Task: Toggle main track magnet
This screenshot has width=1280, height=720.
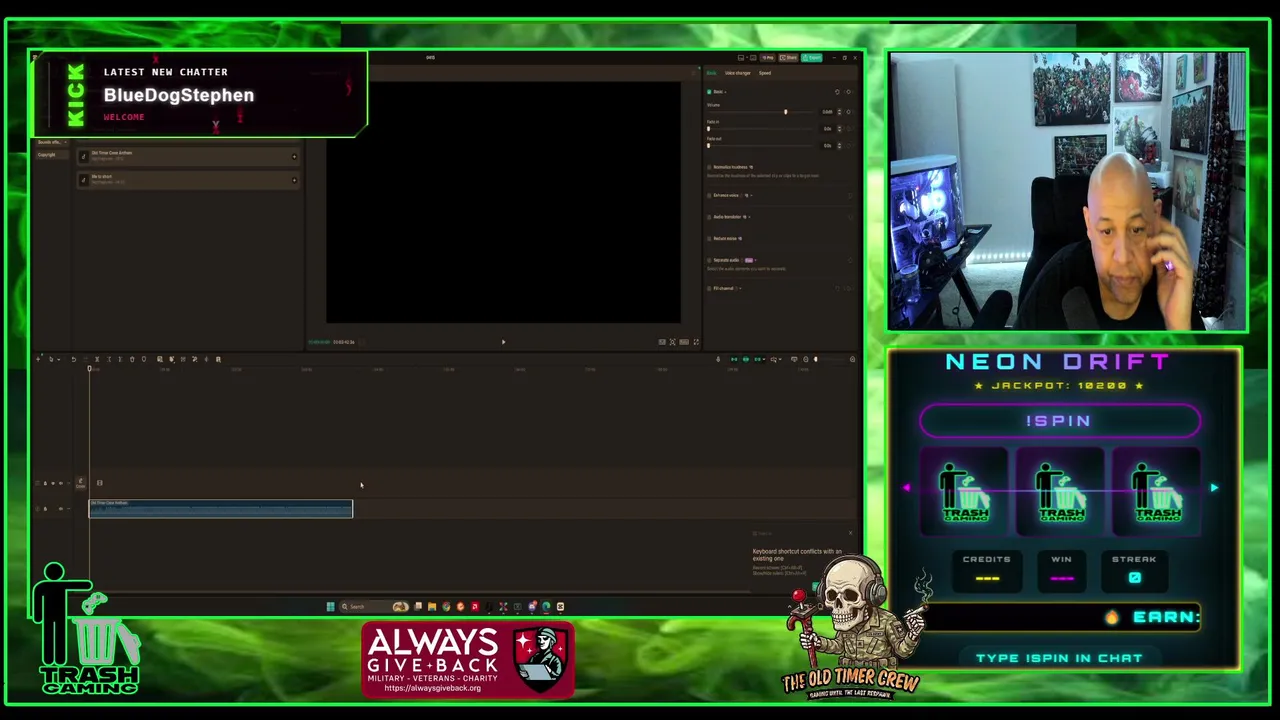Action: pyautogui.click(x=734, y=359)
